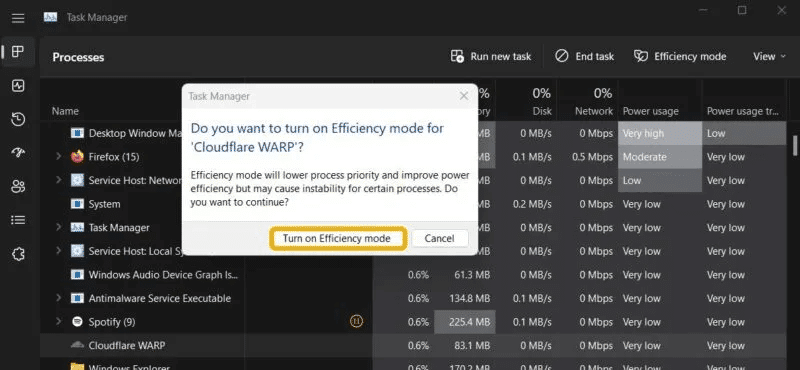Click the System process icon

point(77,204)
